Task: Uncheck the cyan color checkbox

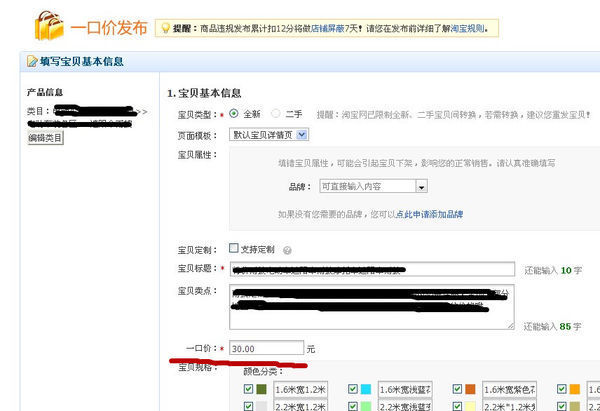Action: [353, 389]
